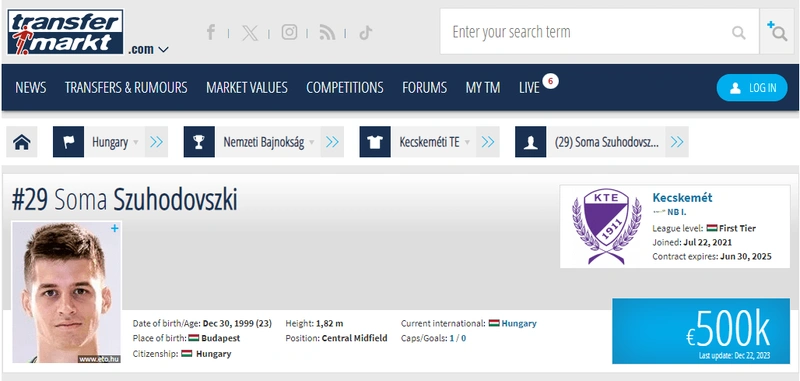Click the Dec 30, 1999 (23) birth date
The width and height of the screenshot is (800, 381).
[237, 323]
